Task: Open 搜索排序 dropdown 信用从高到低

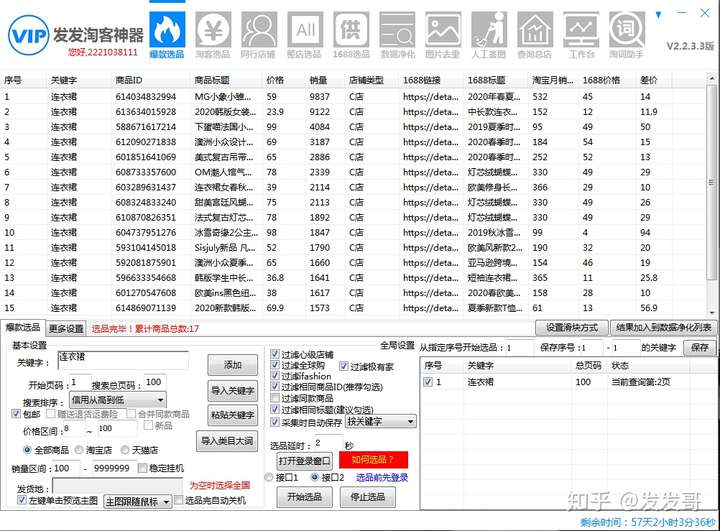Action: coord(118,400)
